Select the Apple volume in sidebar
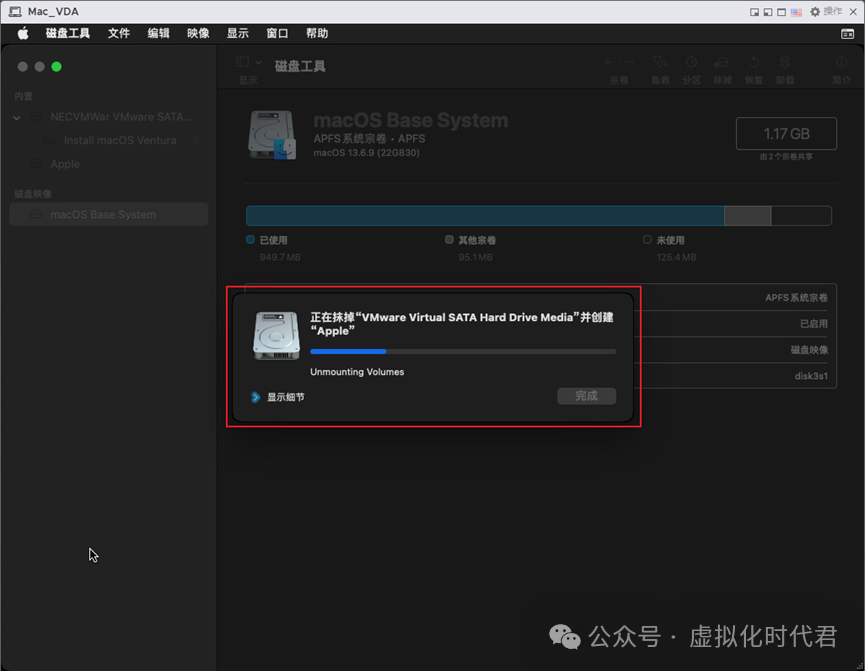 [x=109, y=164]
